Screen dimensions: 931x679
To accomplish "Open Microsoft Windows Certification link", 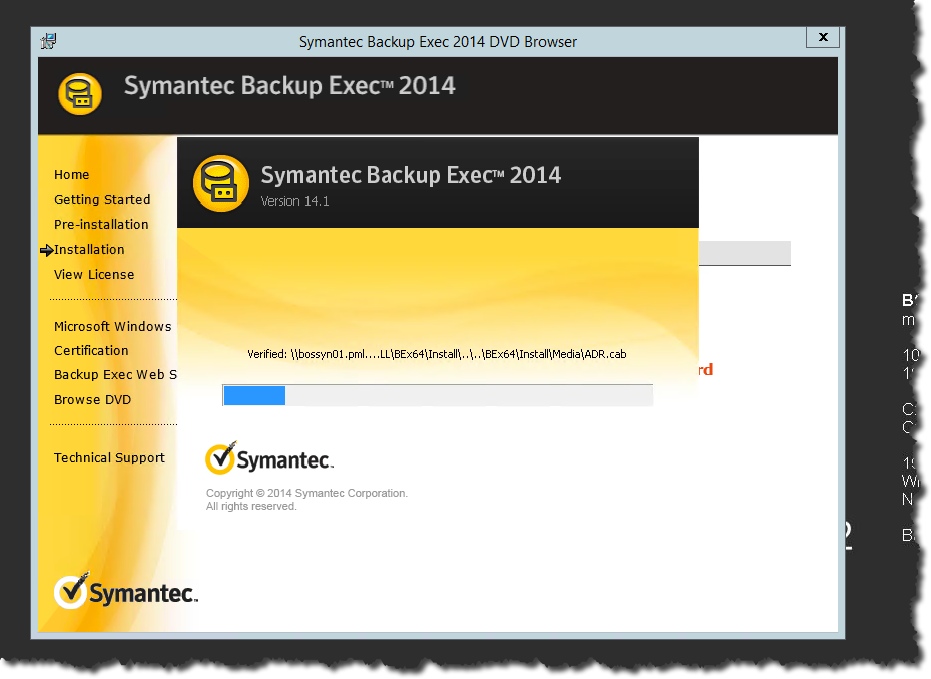I will click(x=112, y=338).
